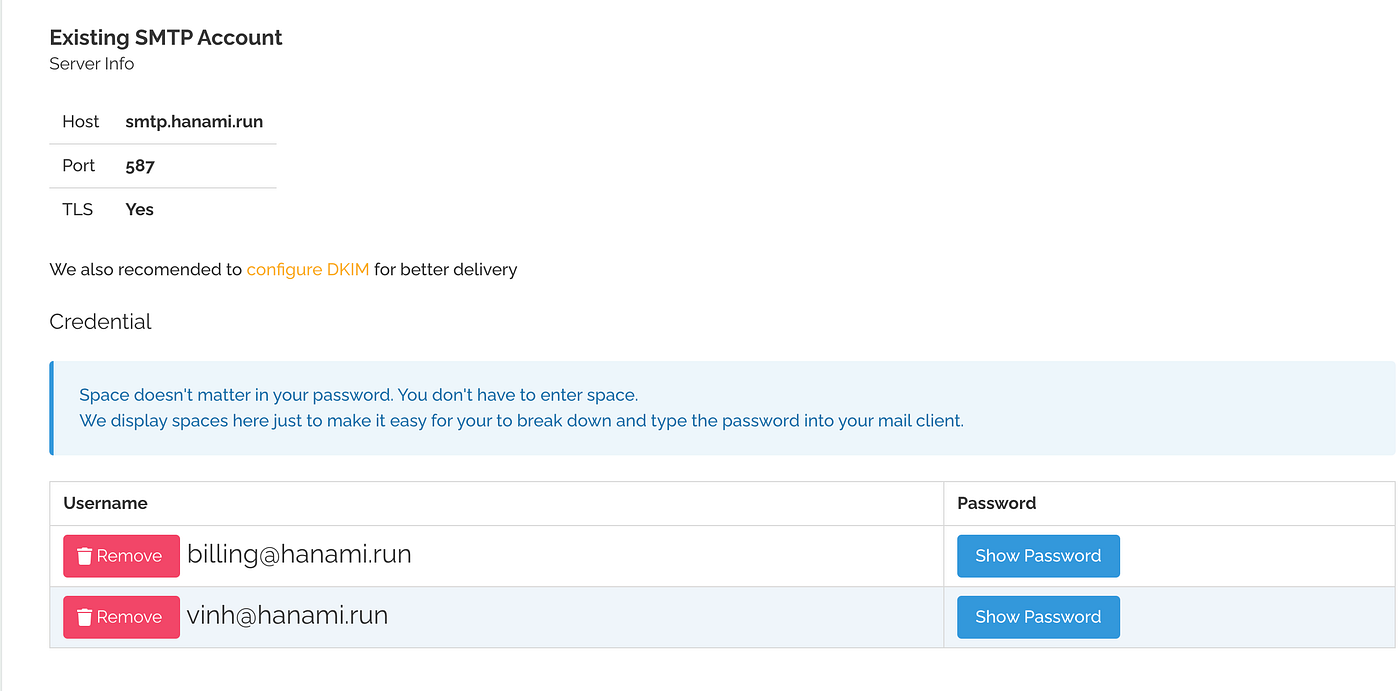1400x691 pixels.
Task: Show password for billing@hanami.run
Action: 1038,556
